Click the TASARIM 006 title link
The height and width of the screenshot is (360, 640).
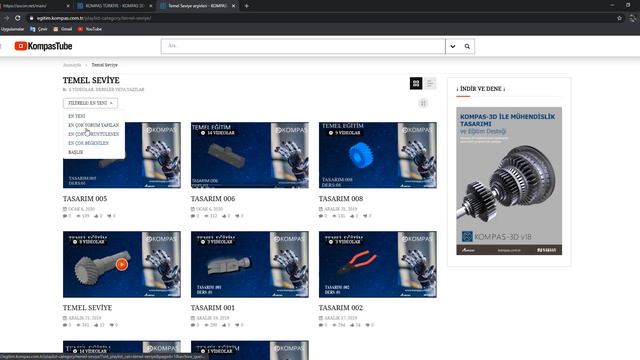coord(213,199)
